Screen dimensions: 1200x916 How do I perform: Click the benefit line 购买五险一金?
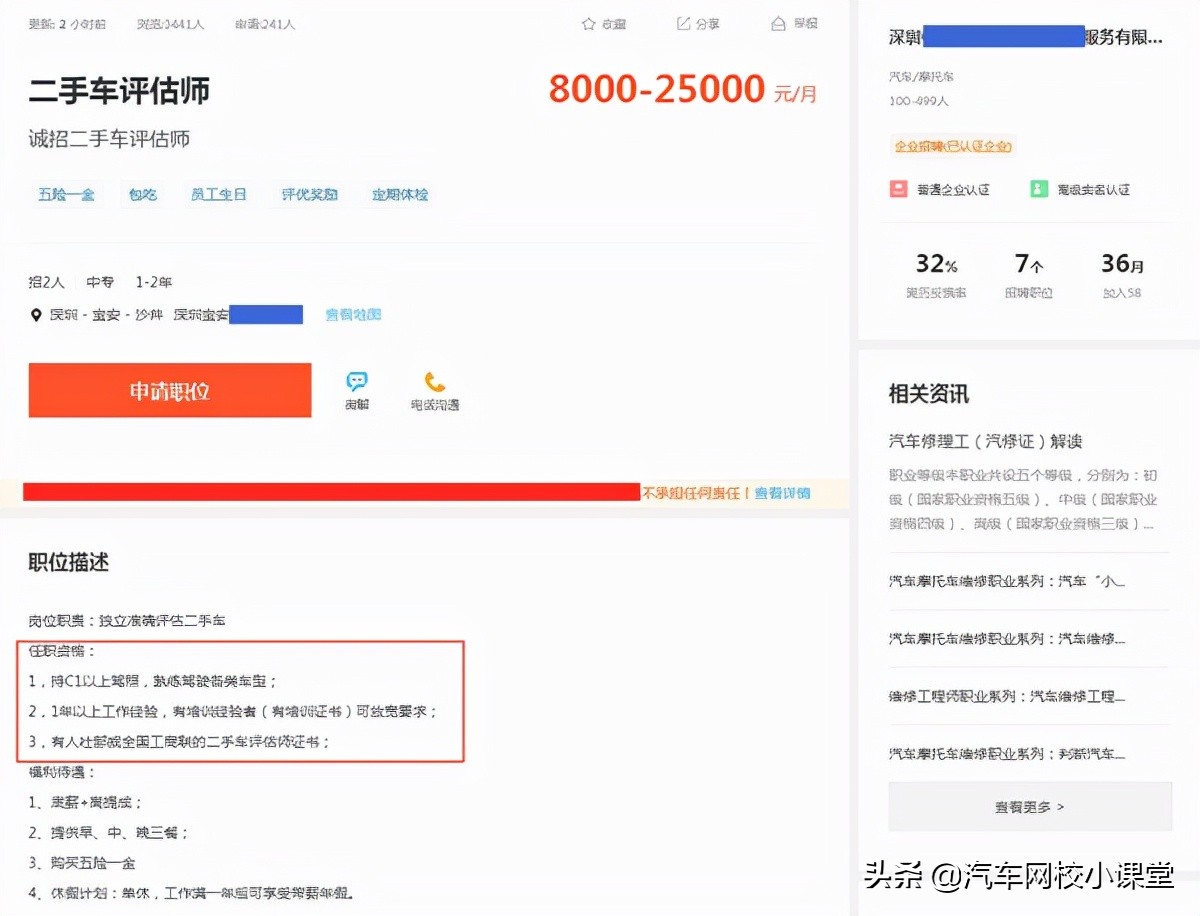(x=82, y=862)
